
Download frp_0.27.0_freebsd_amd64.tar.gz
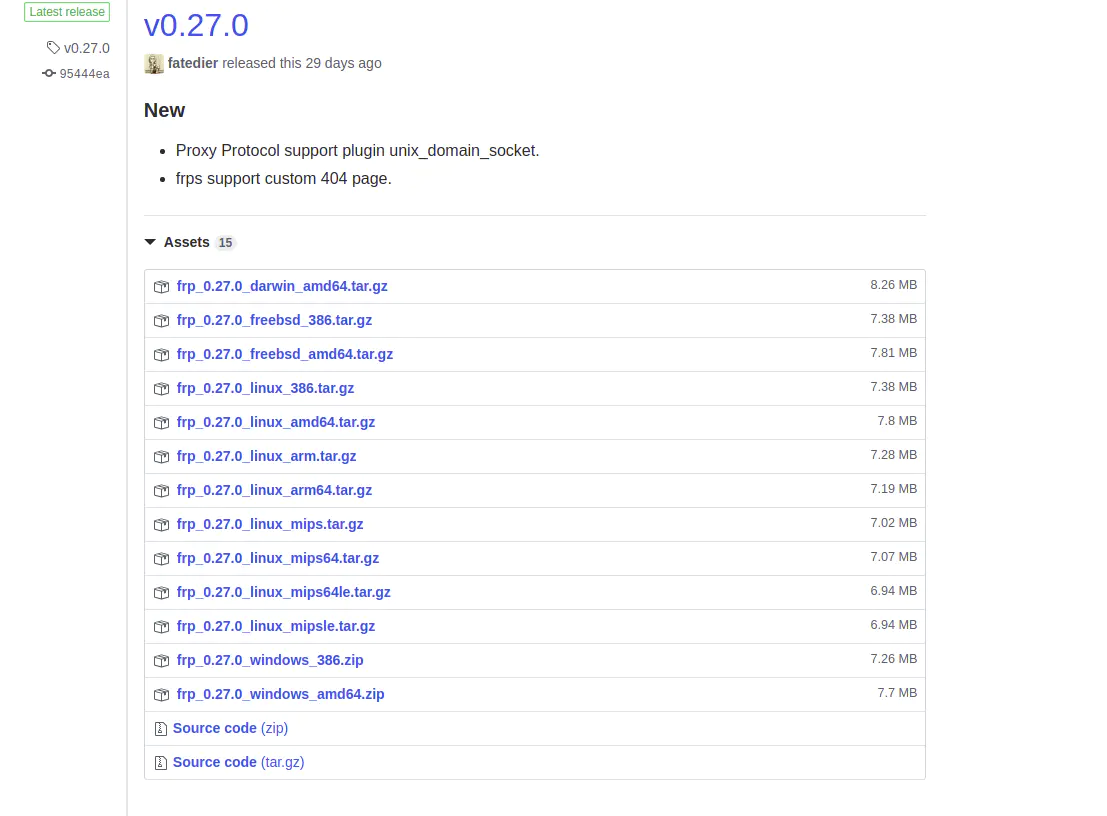click(x=285, y=354)
